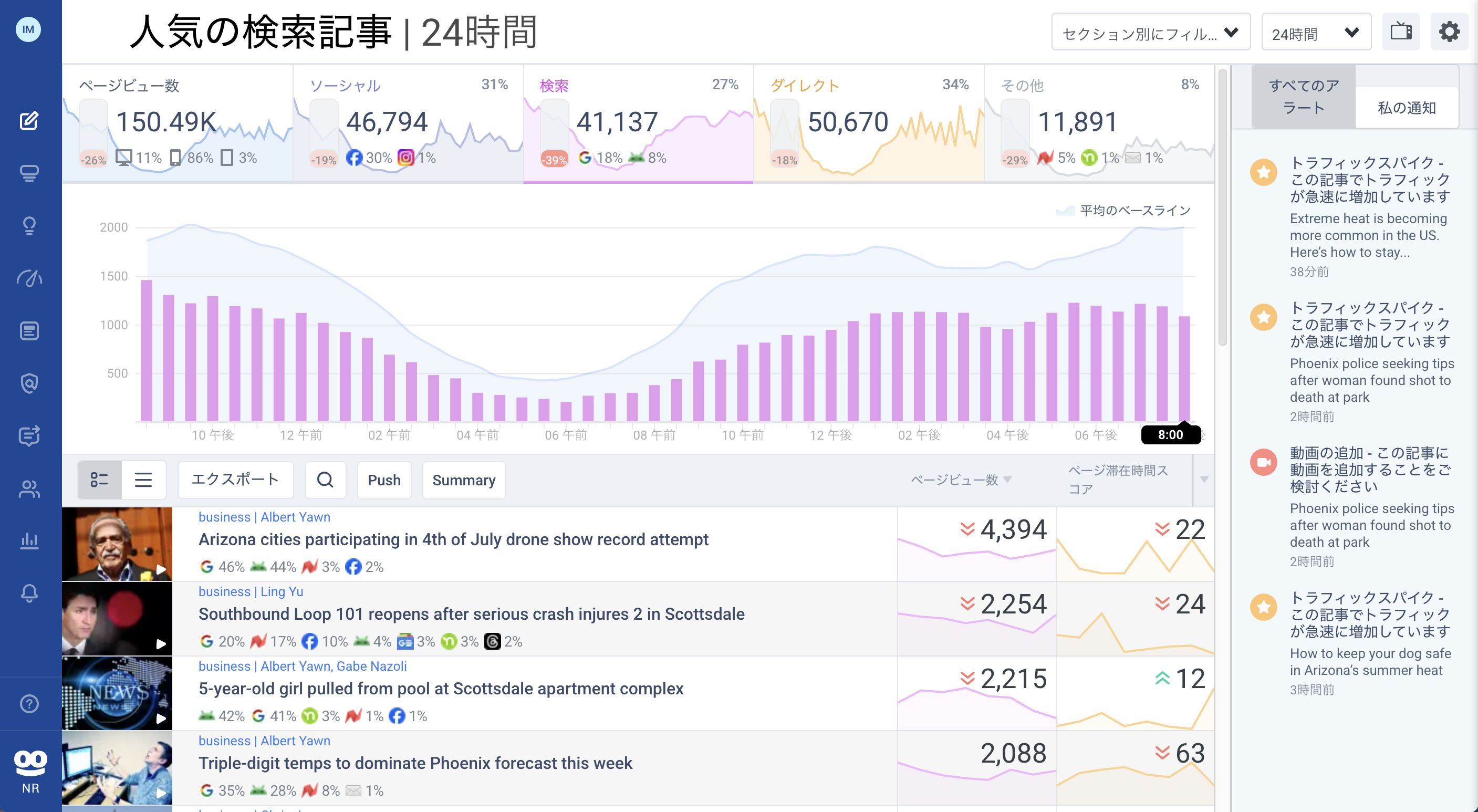Play video thumbnail for Loop 101 article
The width and height of the screenshot is (1478, 812).
point(117,619)
